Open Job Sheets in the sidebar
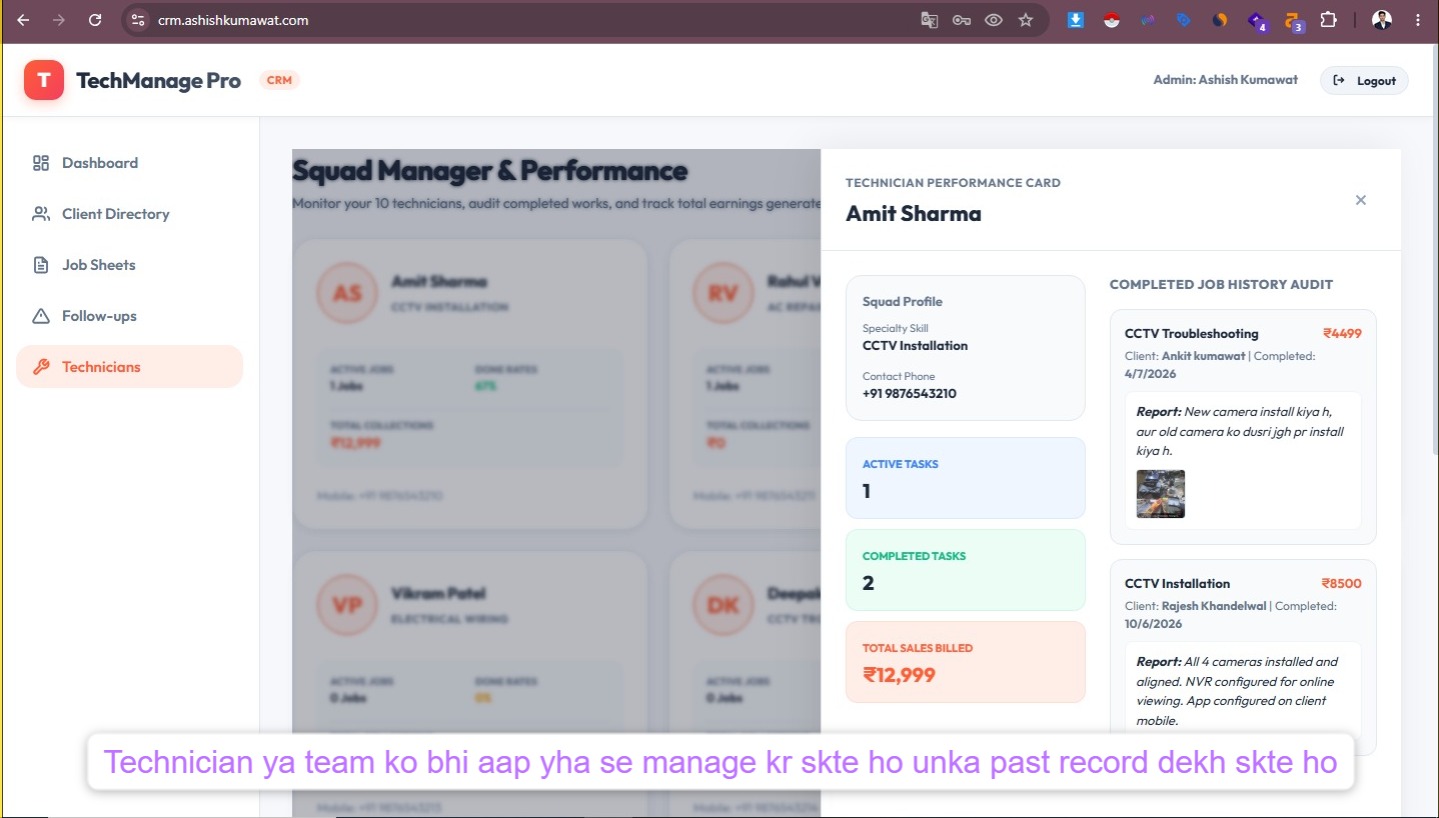 coord(129,265)
